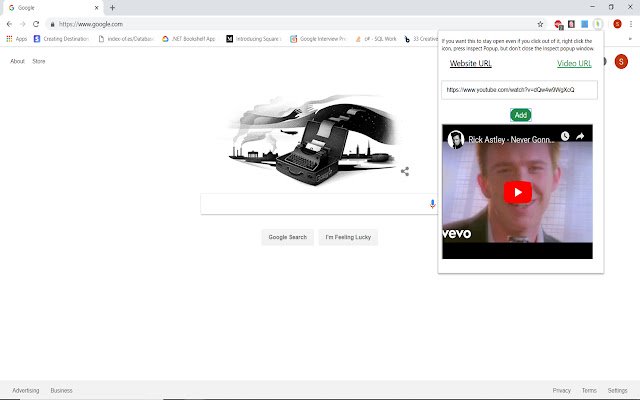
Task: Switch to Video URL tab in popup
Action: point(574,63)
